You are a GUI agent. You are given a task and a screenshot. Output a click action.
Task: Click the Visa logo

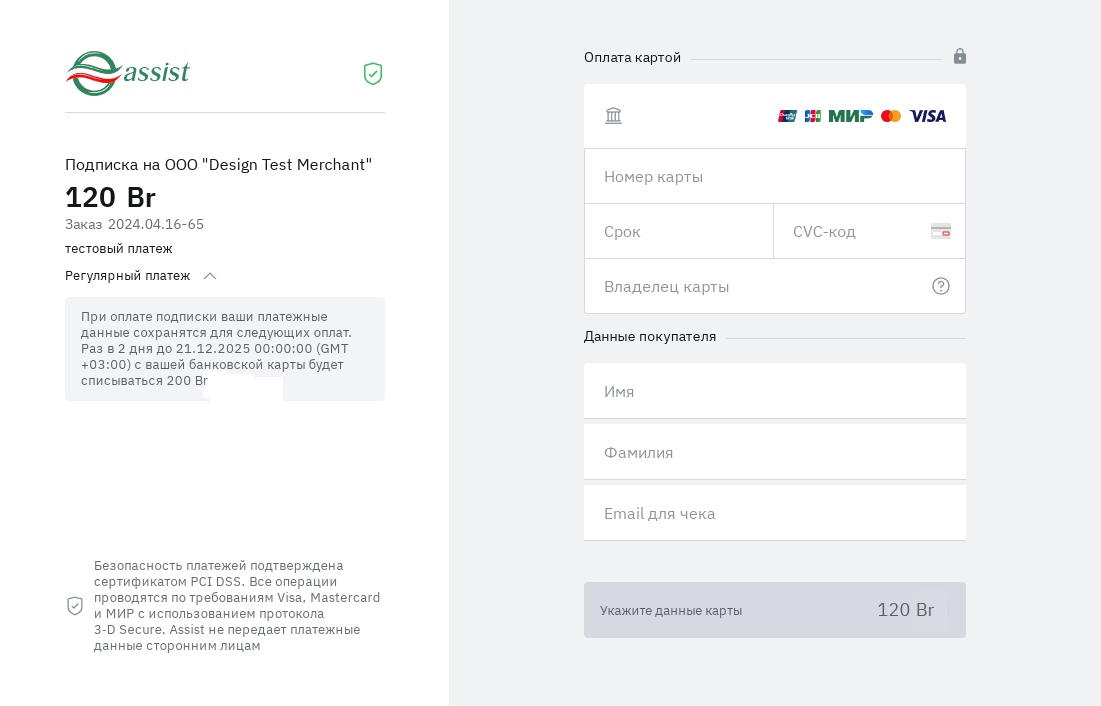928,116
